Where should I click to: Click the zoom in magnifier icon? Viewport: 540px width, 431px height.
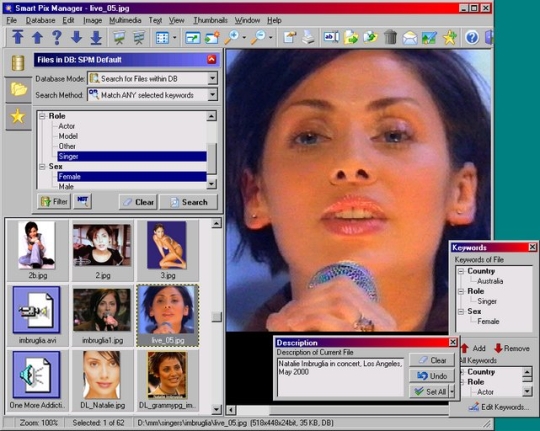click(232, 37)
